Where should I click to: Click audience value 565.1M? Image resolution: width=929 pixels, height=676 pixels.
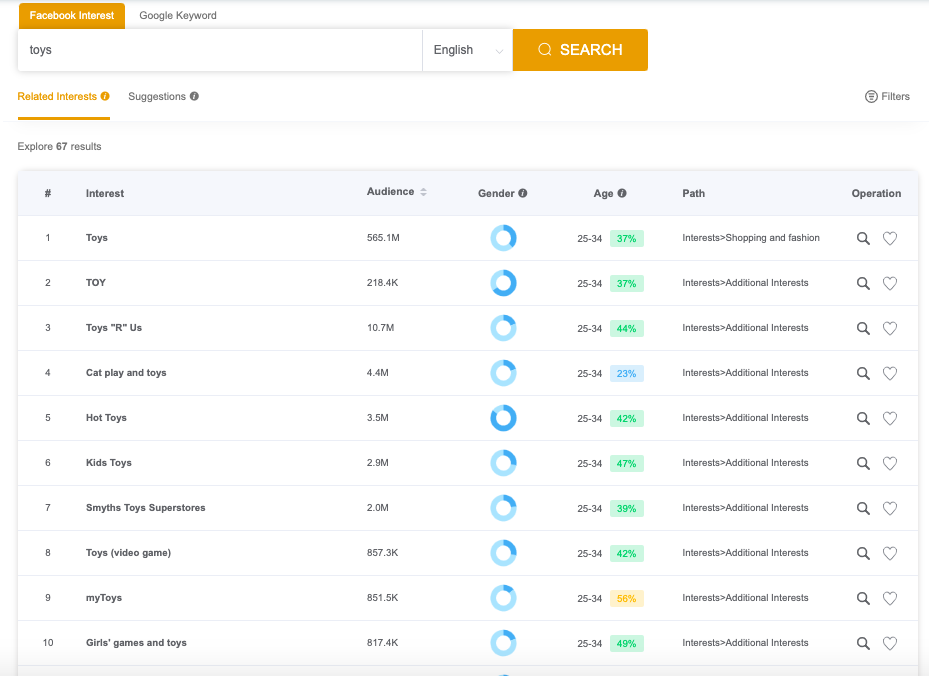pos(383,238)
